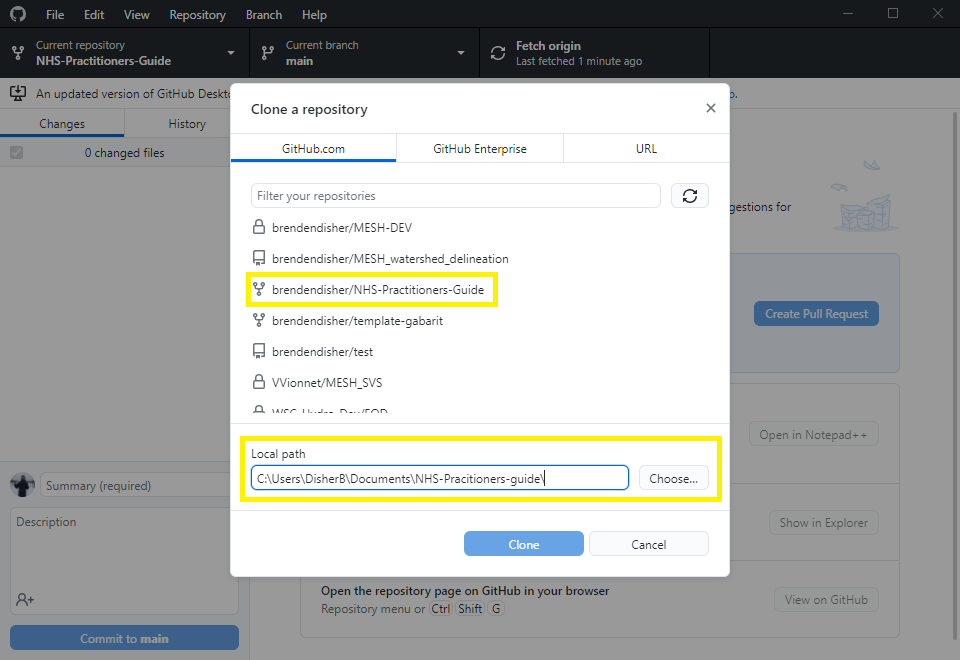This screenshot has width=960, height=660.
Task: Click repo icon beside MESH_watershed_delineation
Action: click(x=259, y=258)
